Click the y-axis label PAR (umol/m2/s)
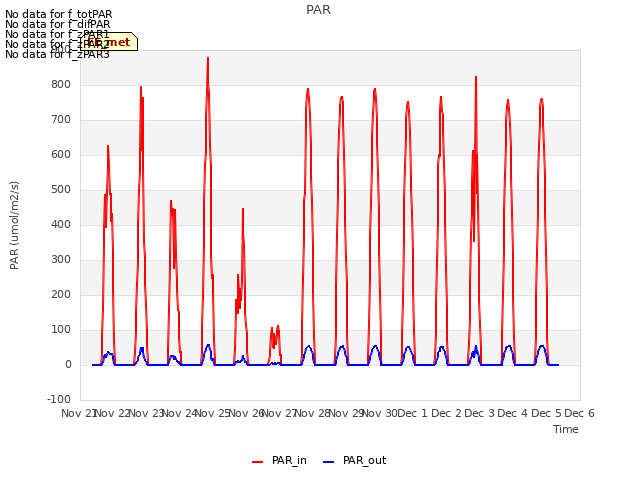Image resolution: width=640 pixels, height=480 pixels. (14, 225)
